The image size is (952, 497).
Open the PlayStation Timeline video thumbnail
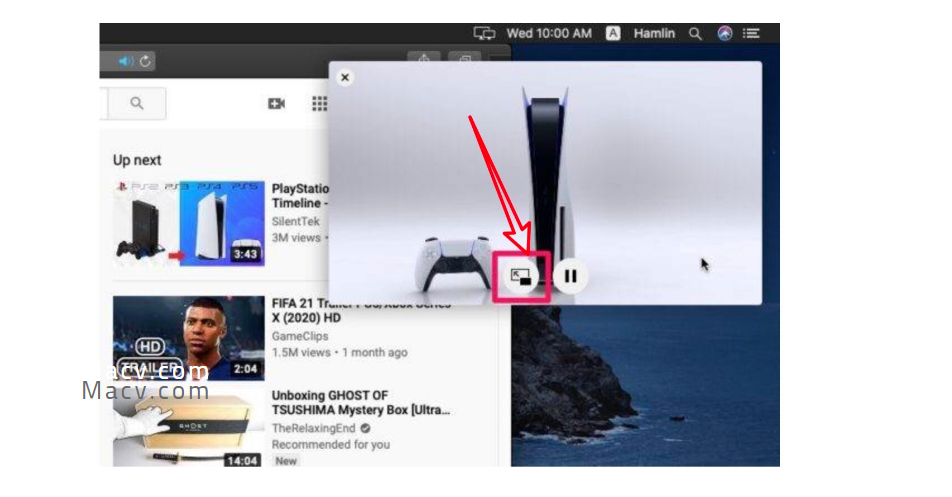pos(189,223)
